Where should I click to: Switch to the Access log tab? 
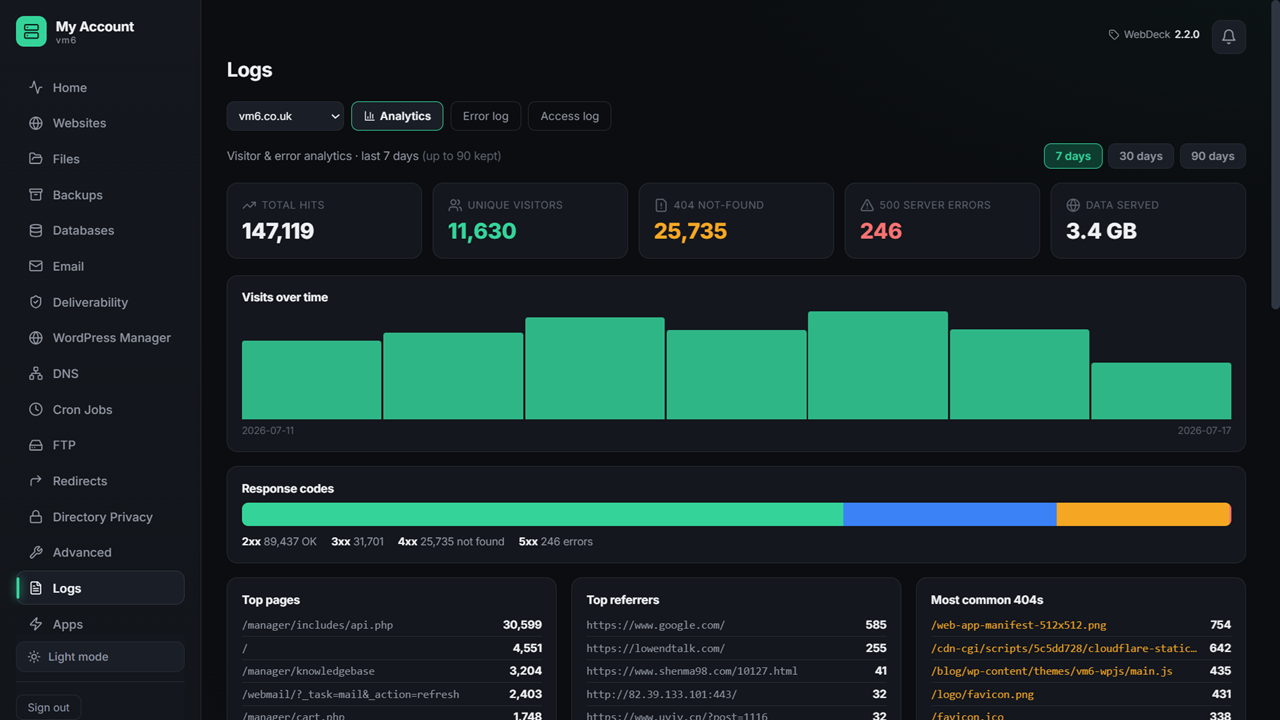point(570,116)
